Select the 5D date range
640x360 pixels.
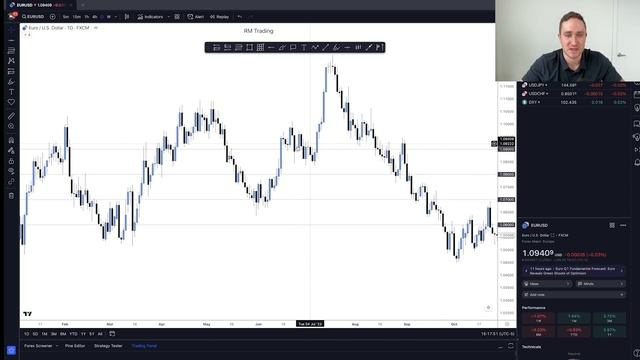coord(35,334)
